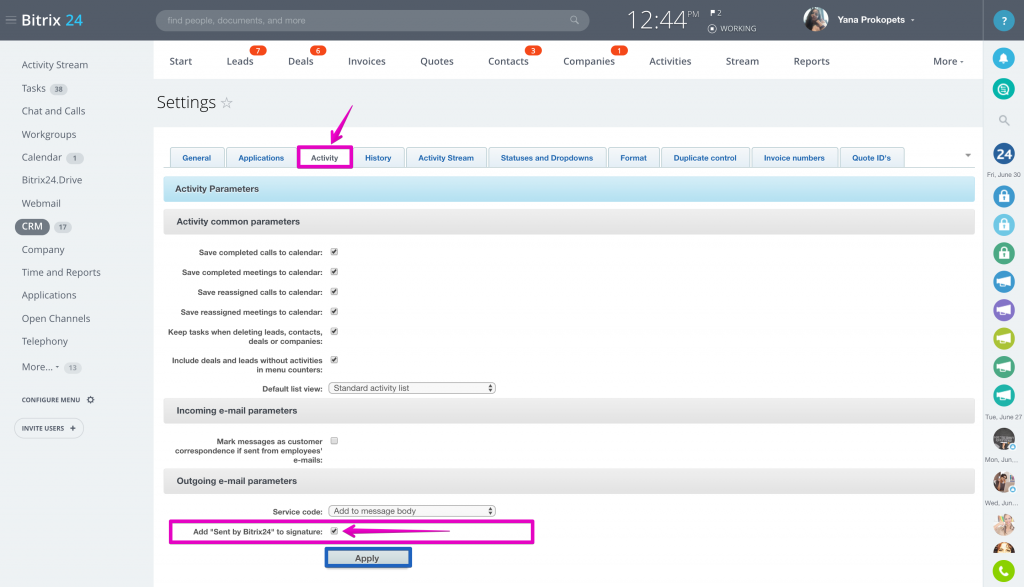Toggle Save reassigned meetings to calendar
The image size is (1024, 587).
334,311
